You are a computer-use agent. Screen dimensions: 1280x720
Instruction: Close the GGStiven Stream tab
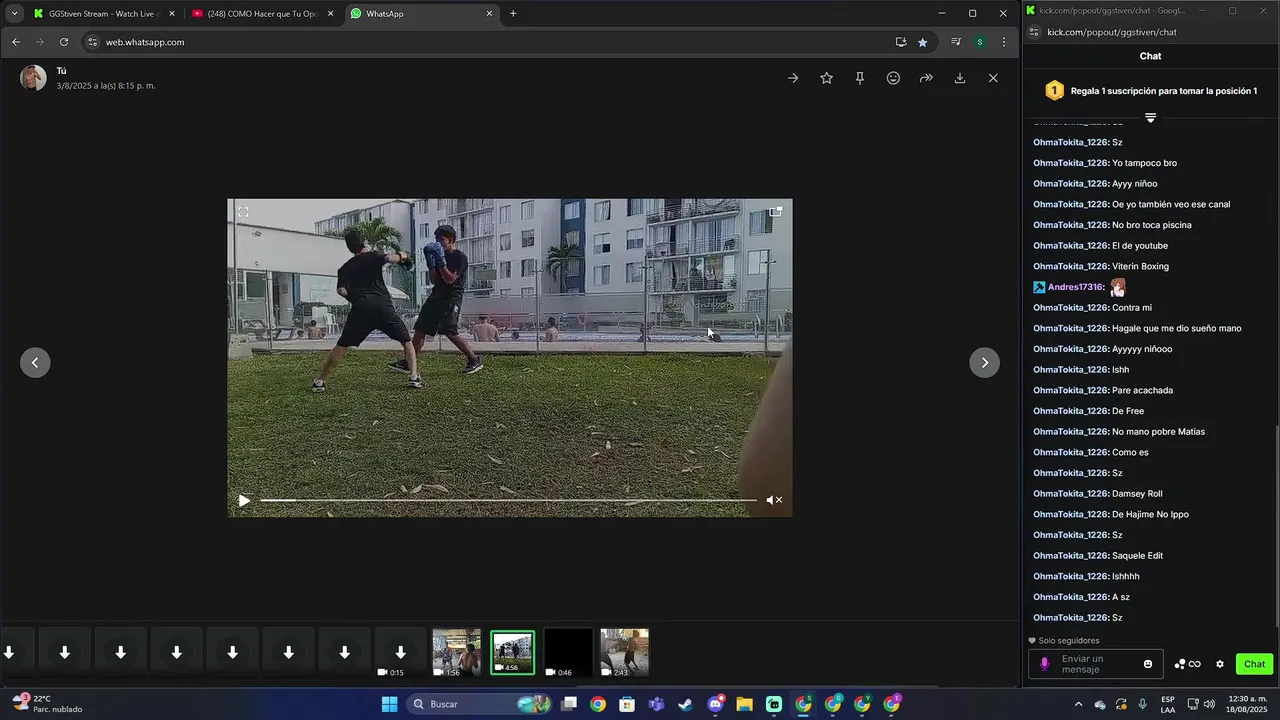point(172,14)
